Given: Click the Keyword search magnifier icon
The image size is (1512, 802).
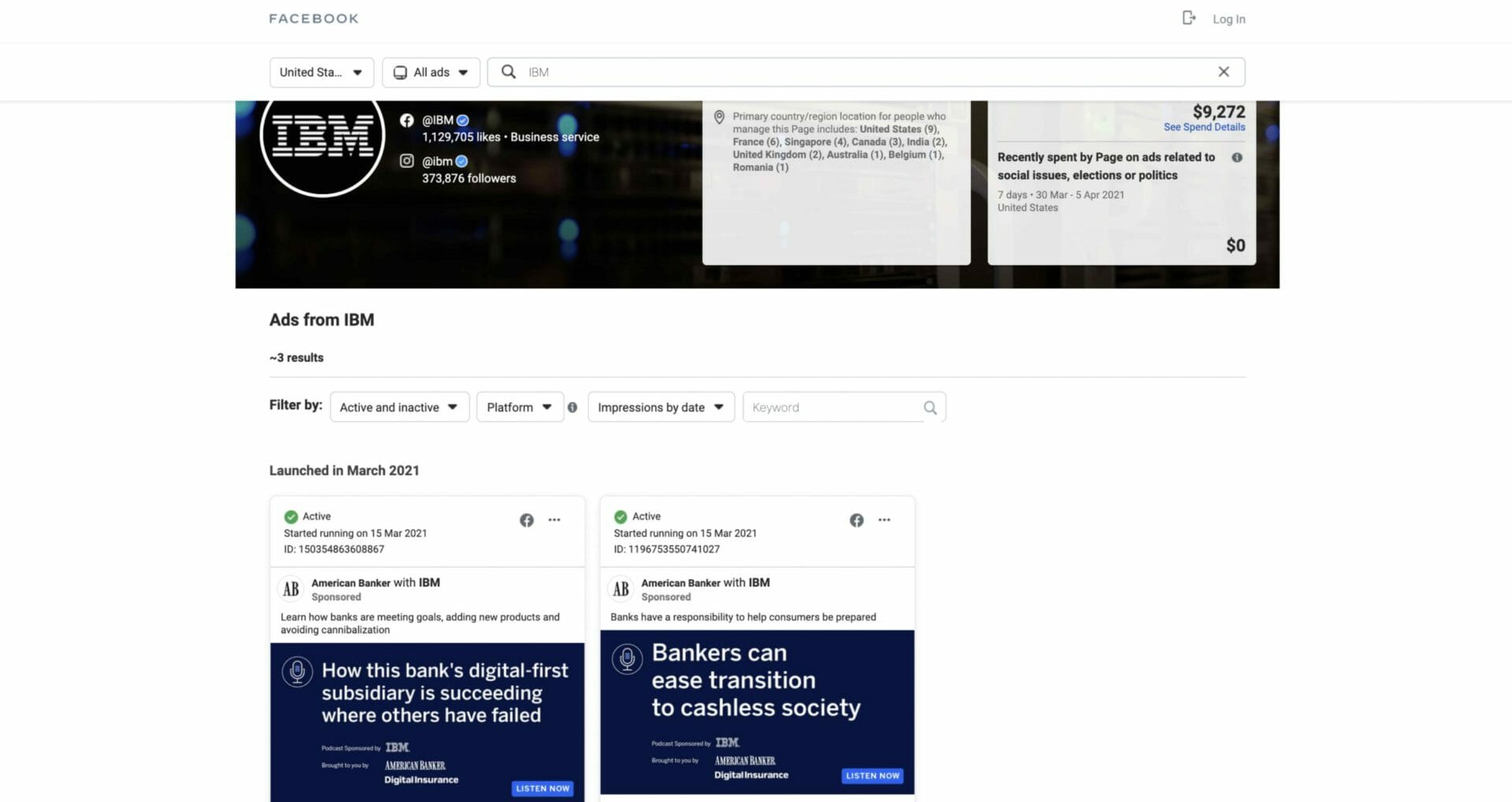Looking at the screenshot, I should pos(930,408).
